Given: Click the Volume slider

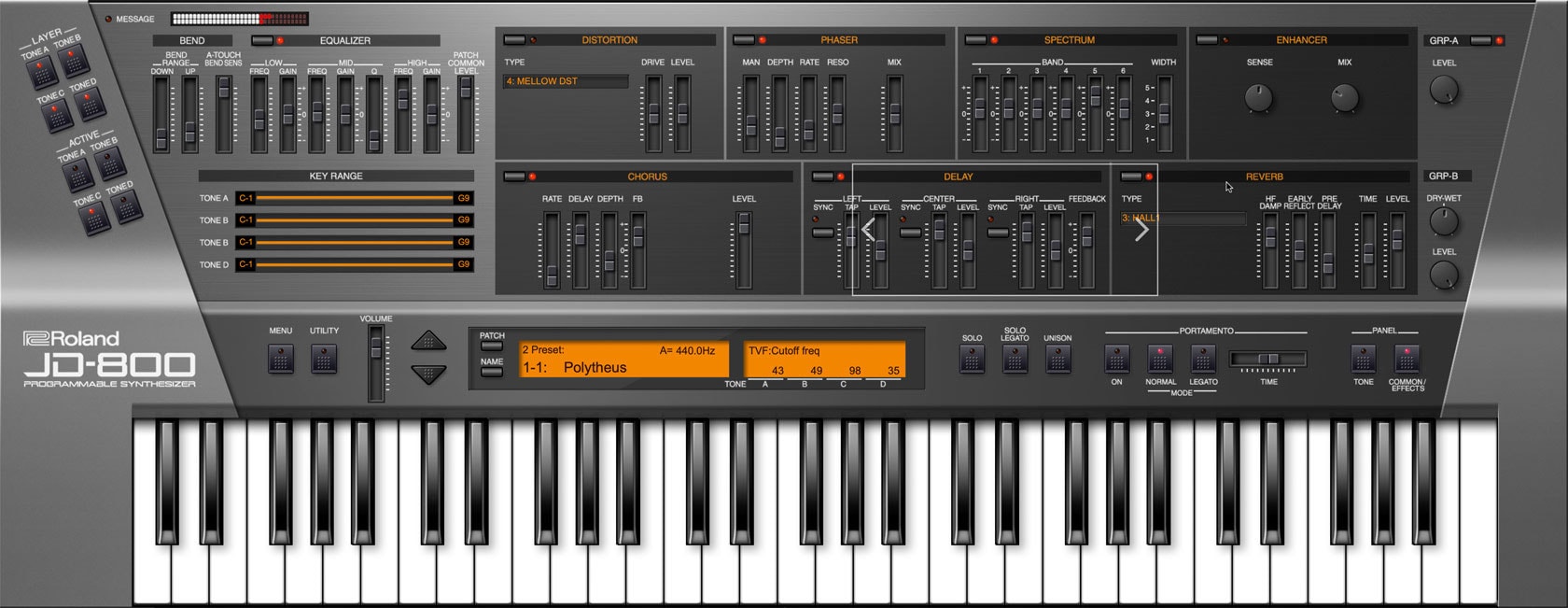Looking at the screenshot, I should coord(376,363).
